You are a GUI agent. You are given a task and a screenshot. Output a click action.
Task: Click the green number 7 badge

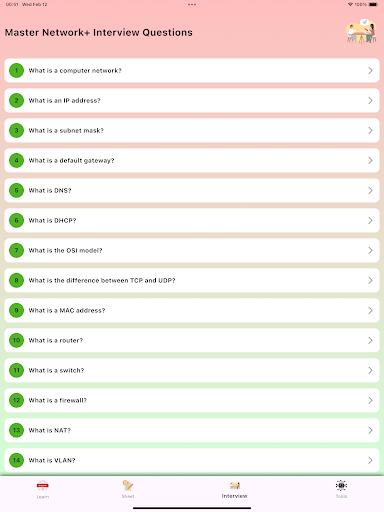click(16, 250)
